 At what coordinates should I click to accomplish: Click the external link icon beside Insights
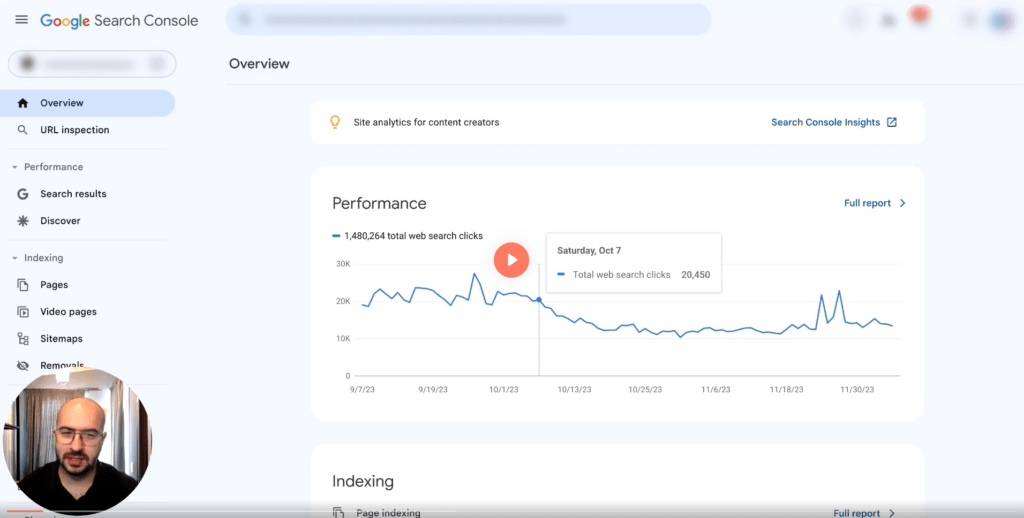[x=891, y=122]
